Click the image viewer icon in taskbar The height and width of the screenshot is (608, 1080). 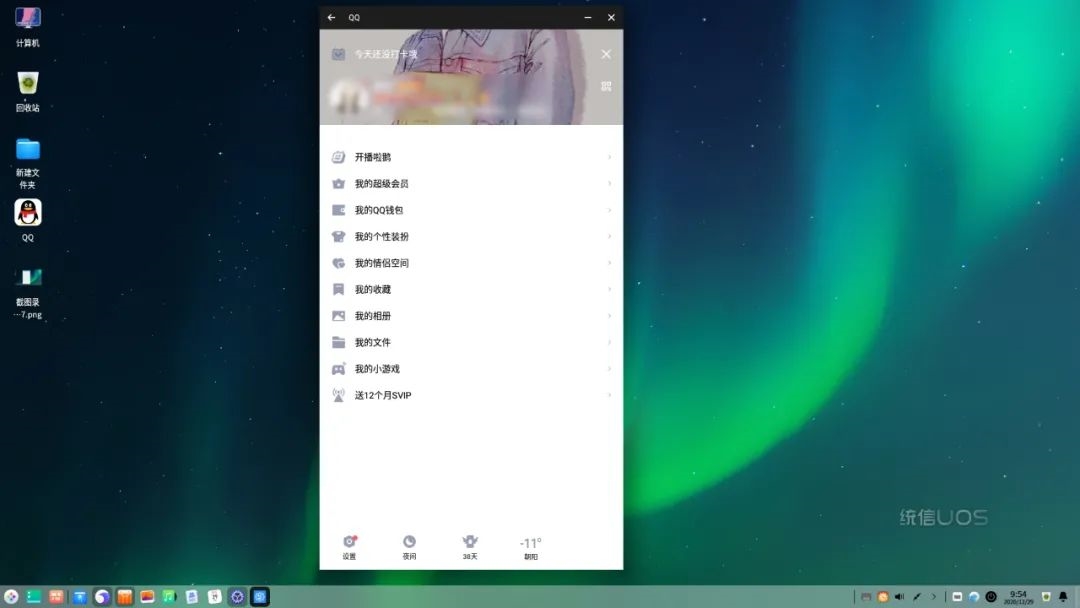(147, 596)
